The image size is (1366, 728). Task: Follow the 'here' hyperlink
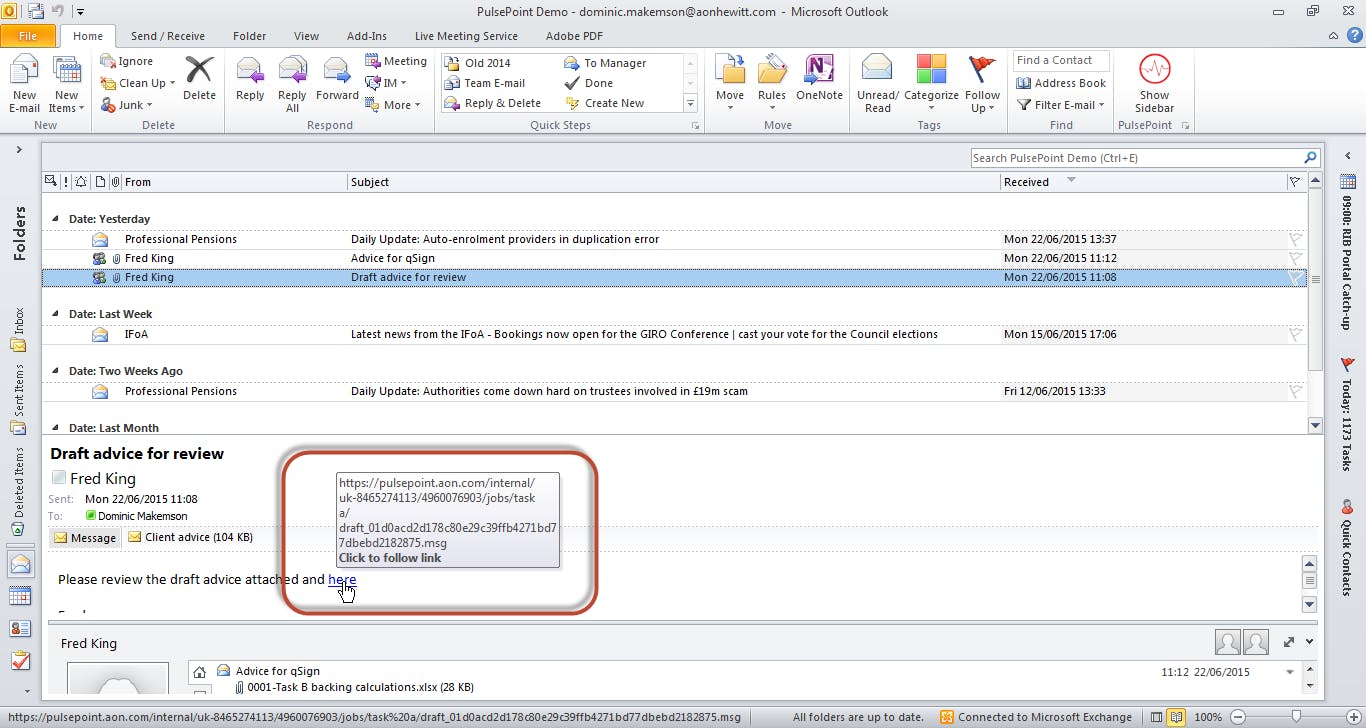pyautogui.click(x=342, y=579)
